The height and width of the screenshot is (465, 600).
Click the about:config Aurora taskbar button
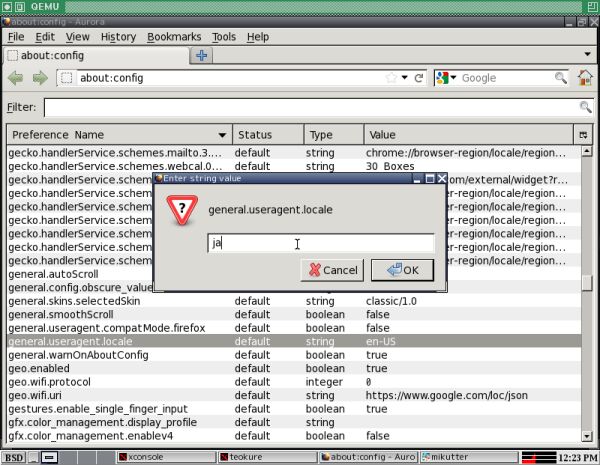368,457
